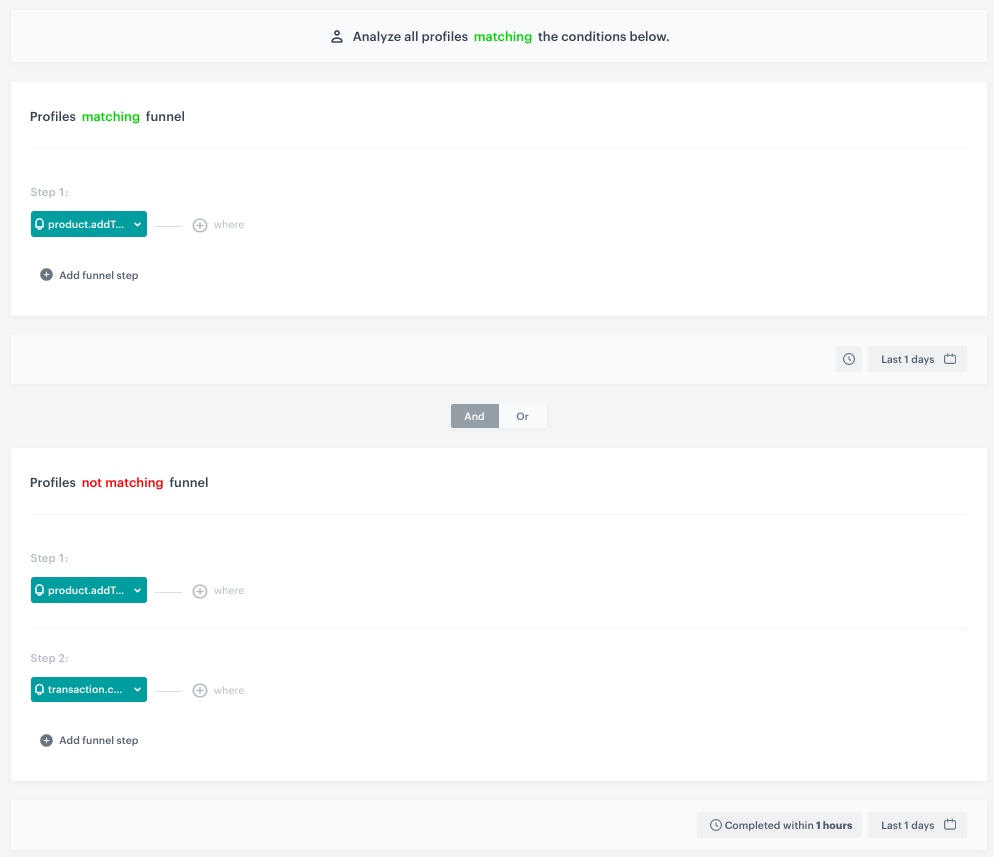Click the calendar icon on the bottom Last 1 days button
This screenshot has width=994, height=857.
pos(950,824)
